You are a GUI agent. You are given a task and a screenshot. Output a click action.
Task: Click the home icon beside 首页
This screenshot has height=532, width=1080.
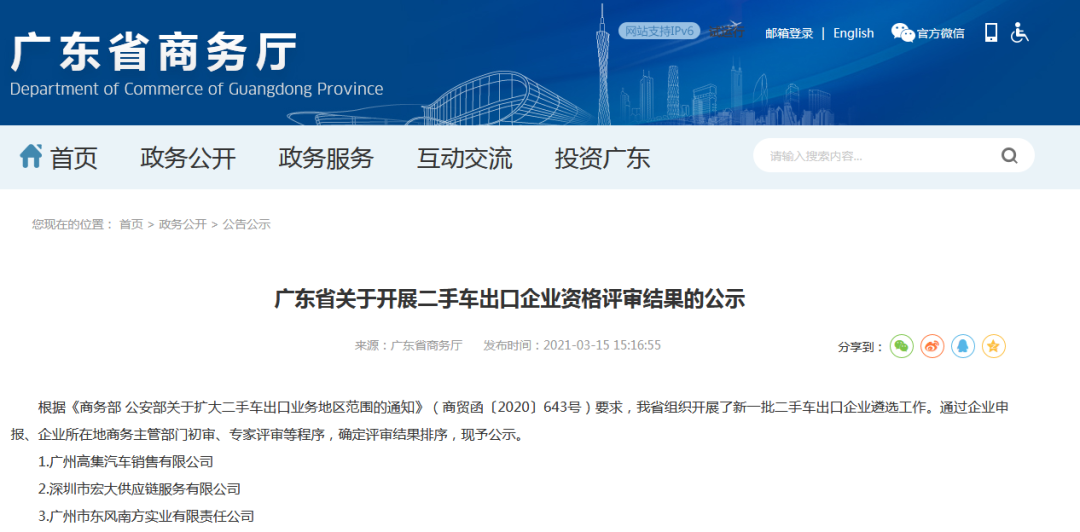[31, 156]
